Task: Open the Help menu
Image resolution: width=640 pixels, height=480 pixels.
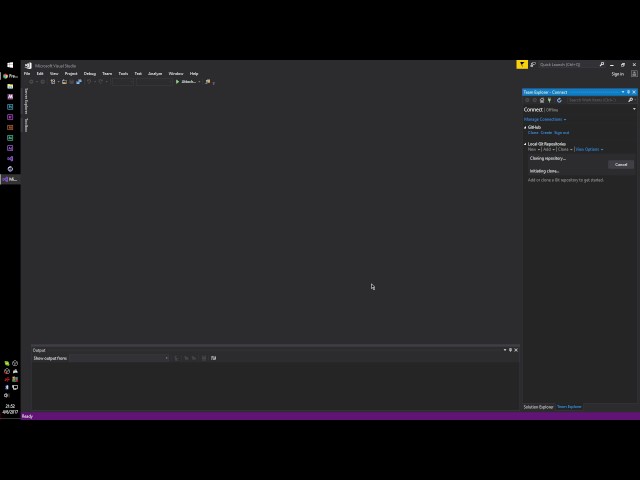Action: click(194, 73)
